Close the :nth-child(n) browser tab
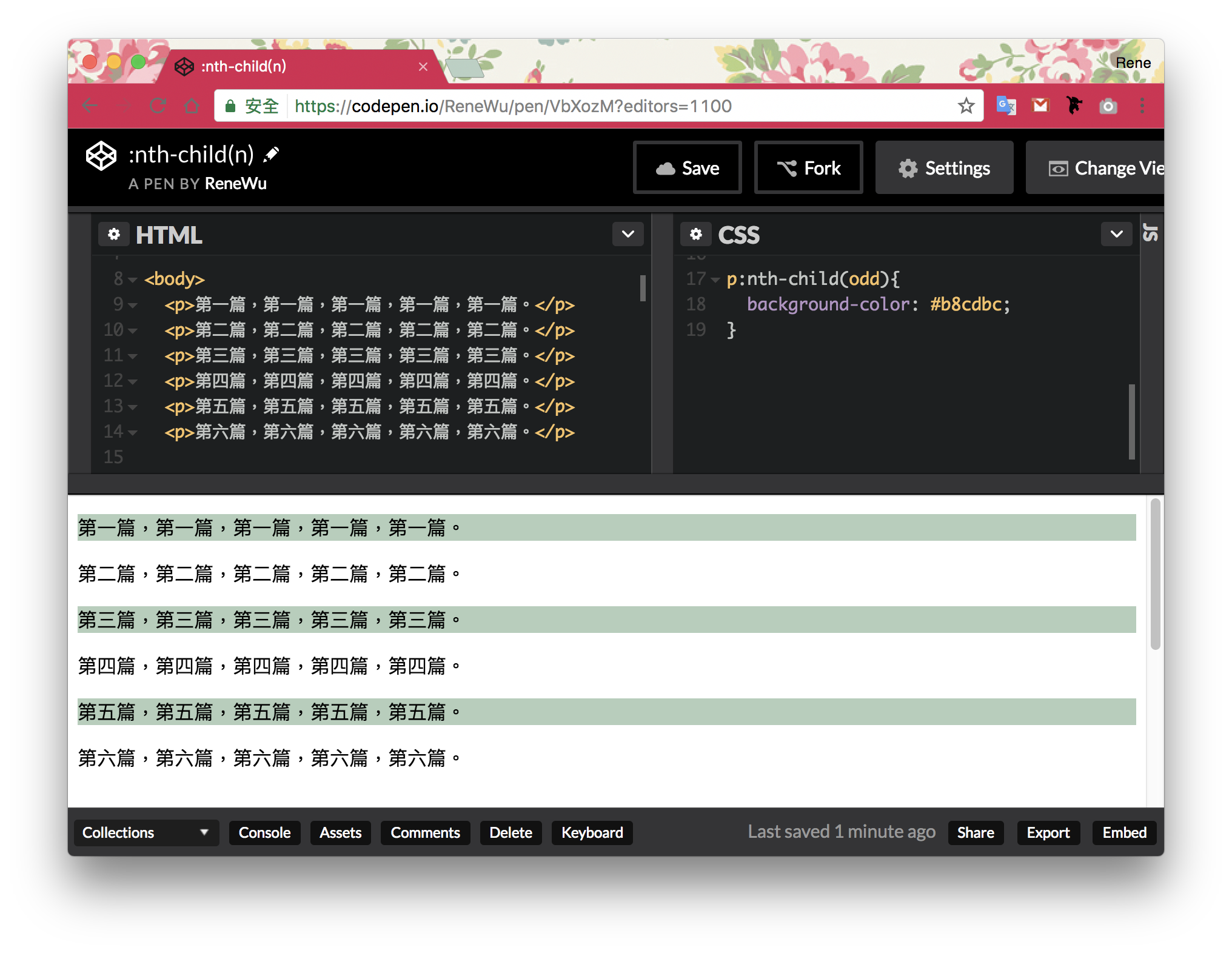1232x953 pixels. [423, 67]
